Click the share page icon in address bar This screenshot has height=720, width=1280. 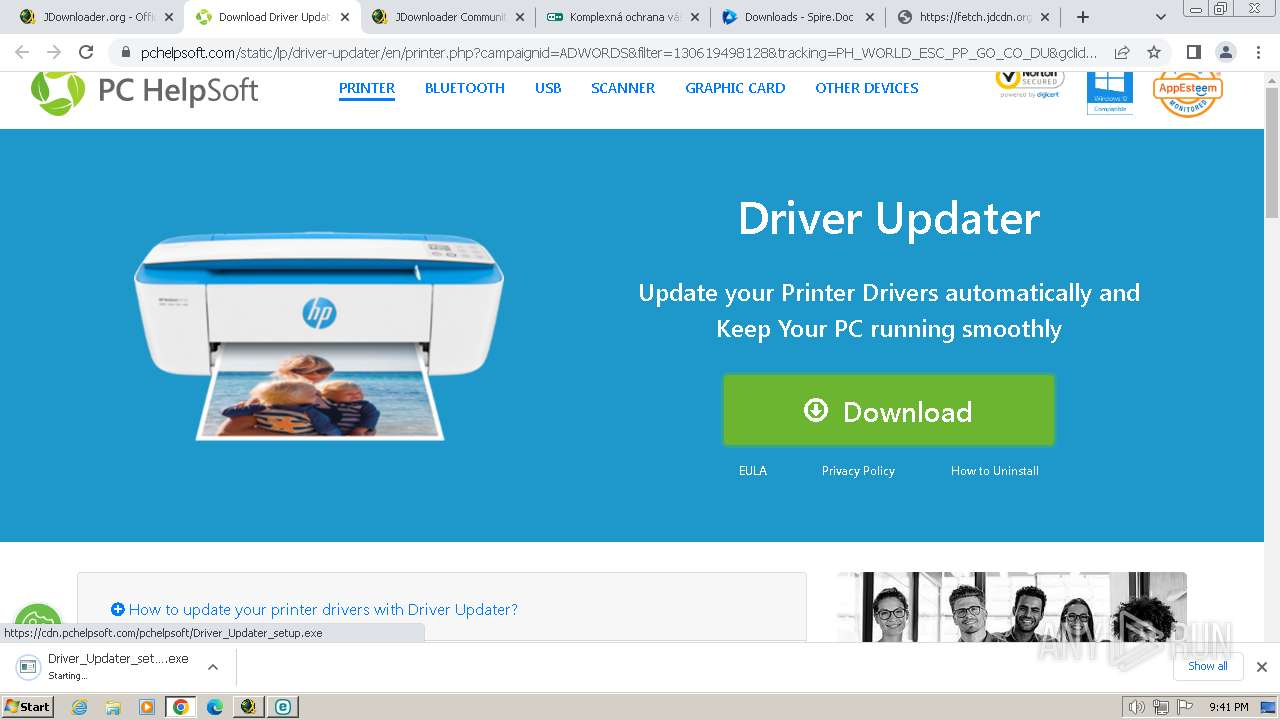click(1122, 52)
